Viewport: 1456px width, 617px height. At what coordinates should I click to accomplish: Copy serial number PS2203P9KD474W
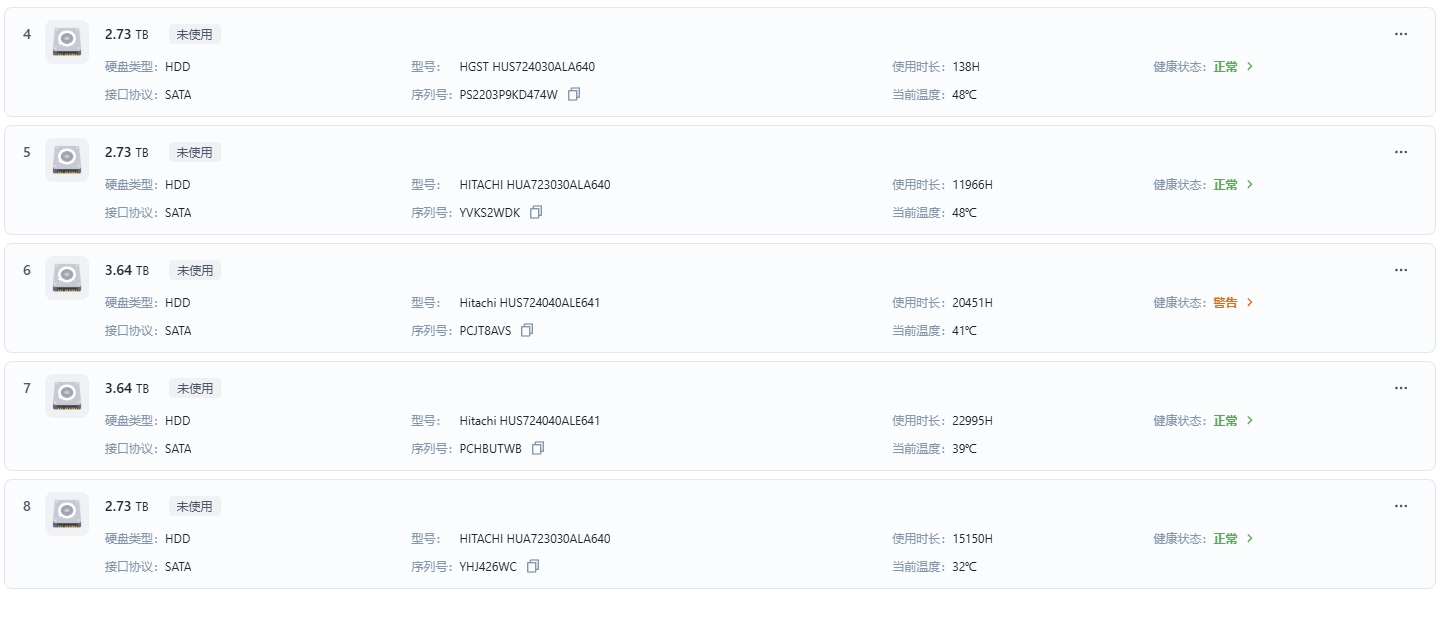[x=574, y=94]
